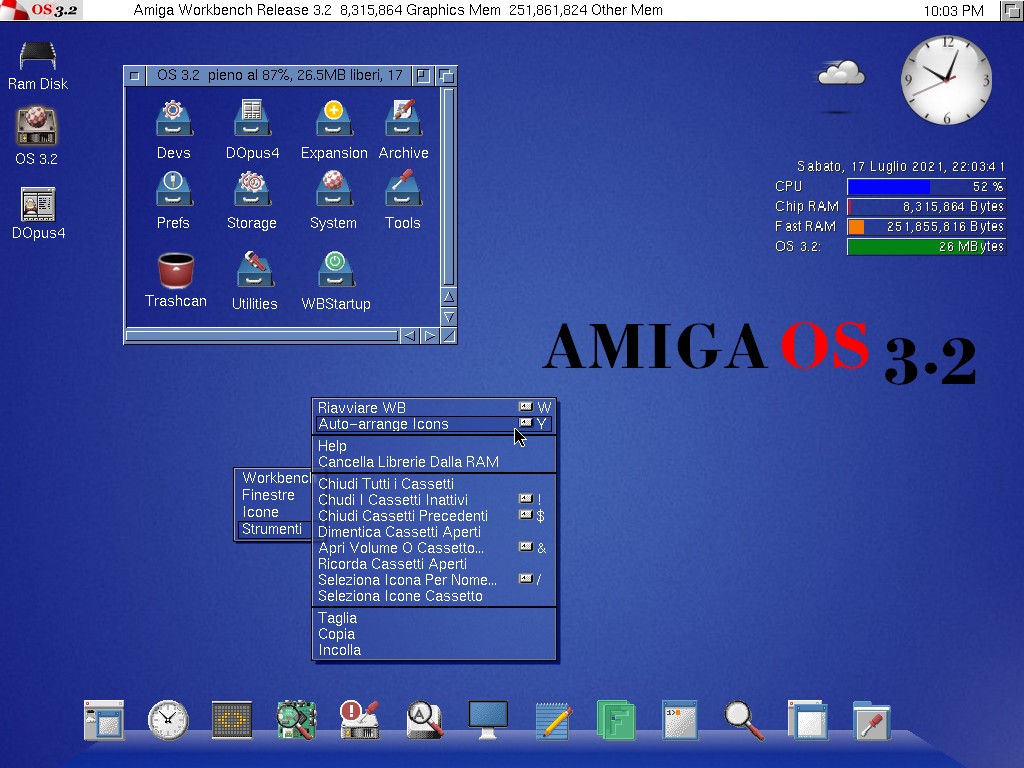Select Riavviare WB menu entry
Viewport: 1024px width, 768px height.
tap(361, 407)
